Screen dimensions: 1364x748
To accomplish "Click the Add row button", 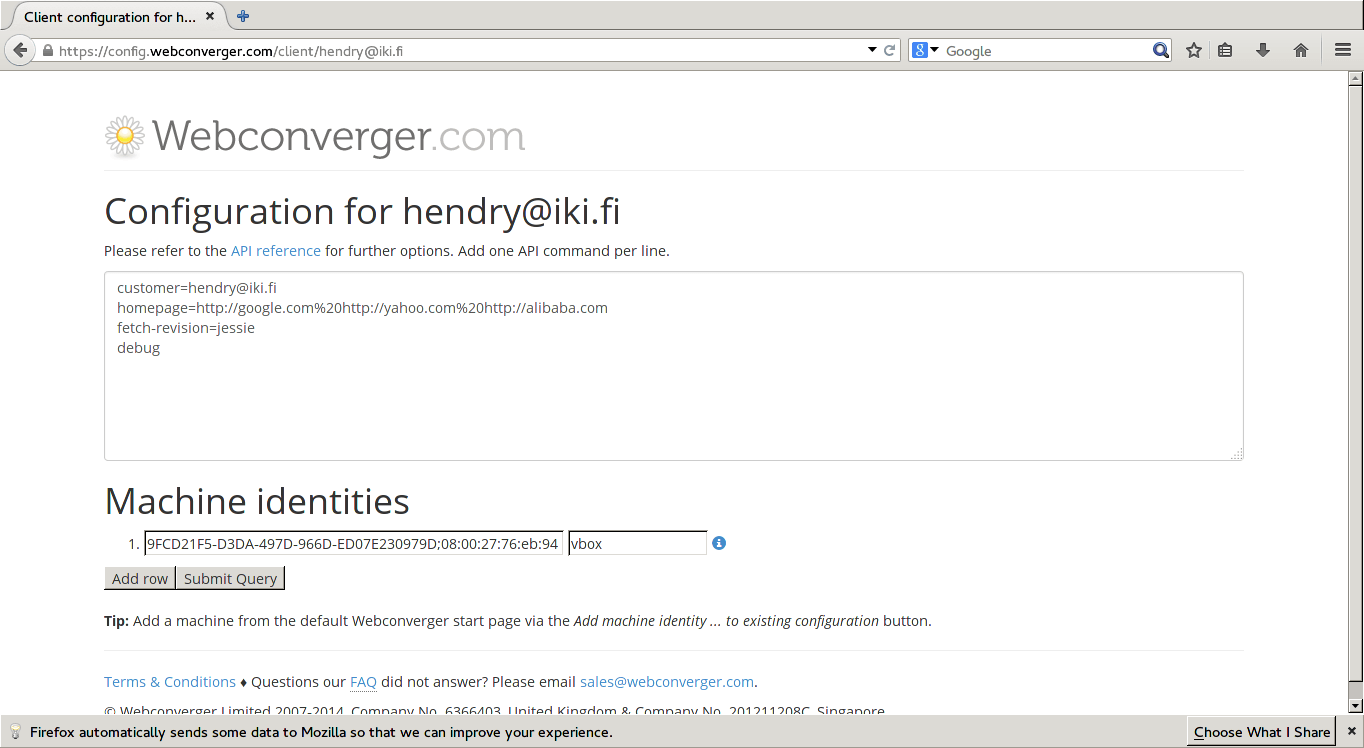I will coord(140,578).
